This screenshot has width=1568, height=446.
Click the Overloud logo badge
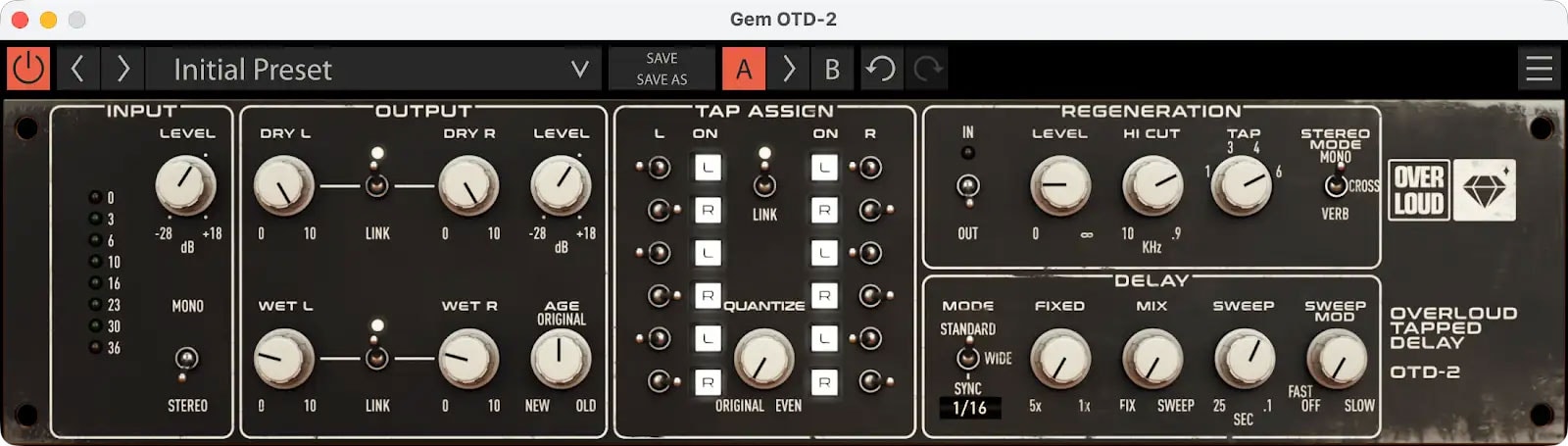pos(1419,190)
